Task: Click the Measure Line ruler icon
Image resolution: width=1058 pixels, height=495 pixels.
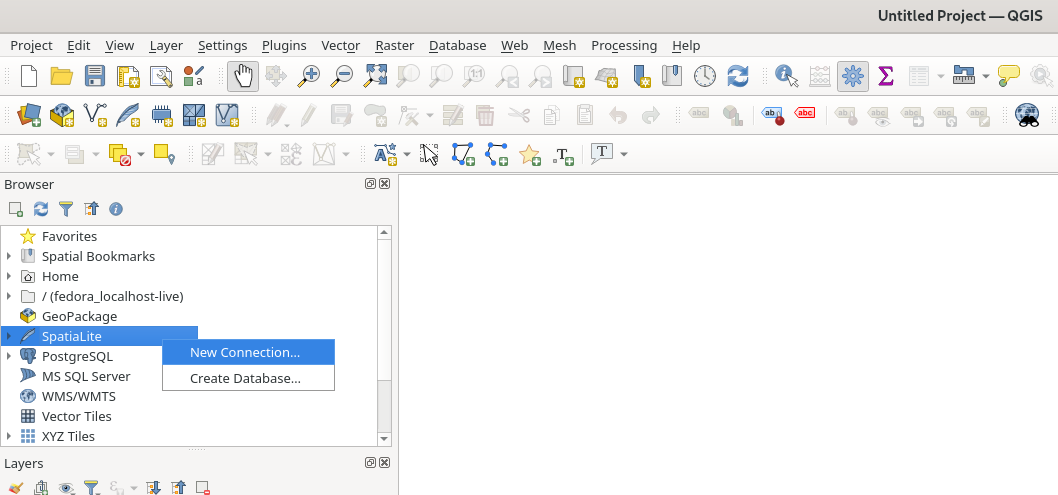Action: (x=964, y=76)
